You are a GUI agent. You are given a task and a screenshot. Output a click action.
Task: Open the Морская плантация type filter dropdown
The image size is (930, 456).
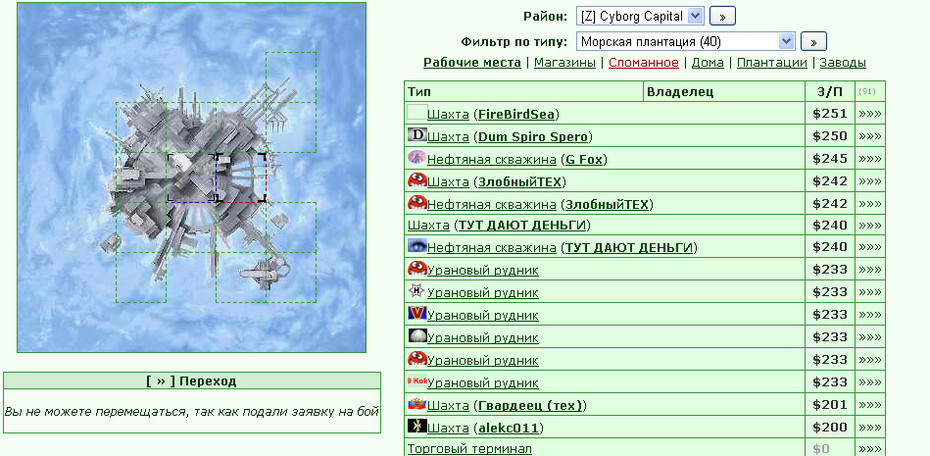coord(685,42)
